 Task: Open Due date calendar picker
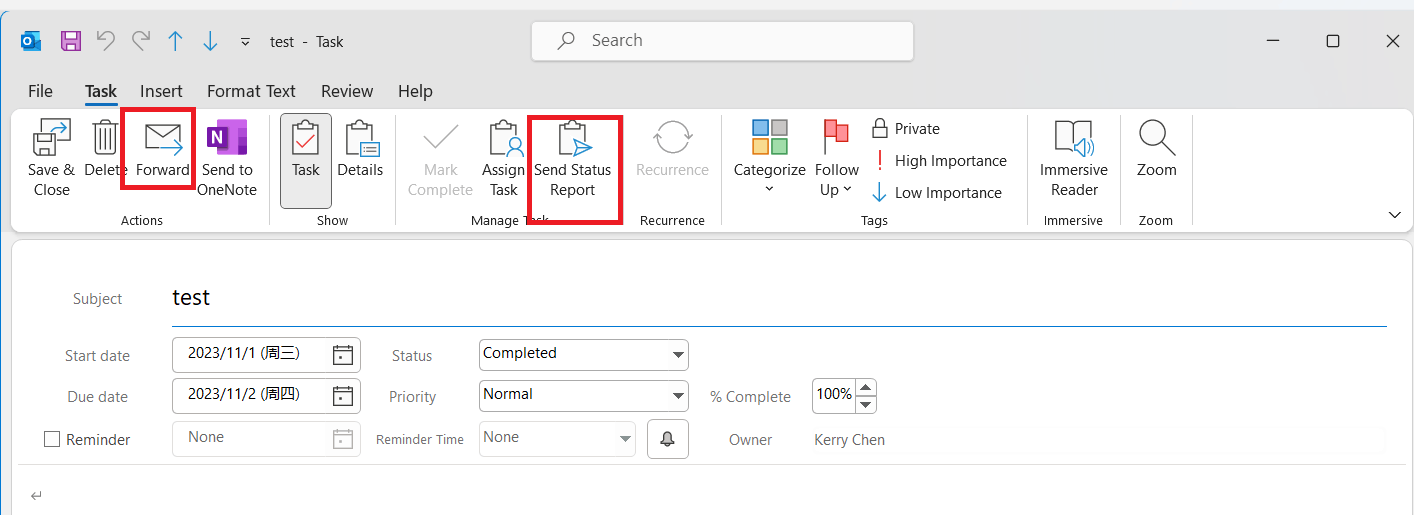click(343, 395)
